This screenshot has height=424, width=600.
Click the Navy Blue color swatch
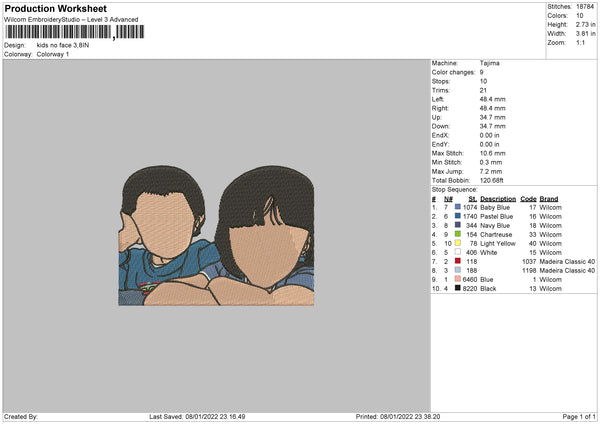pos(458,225)
